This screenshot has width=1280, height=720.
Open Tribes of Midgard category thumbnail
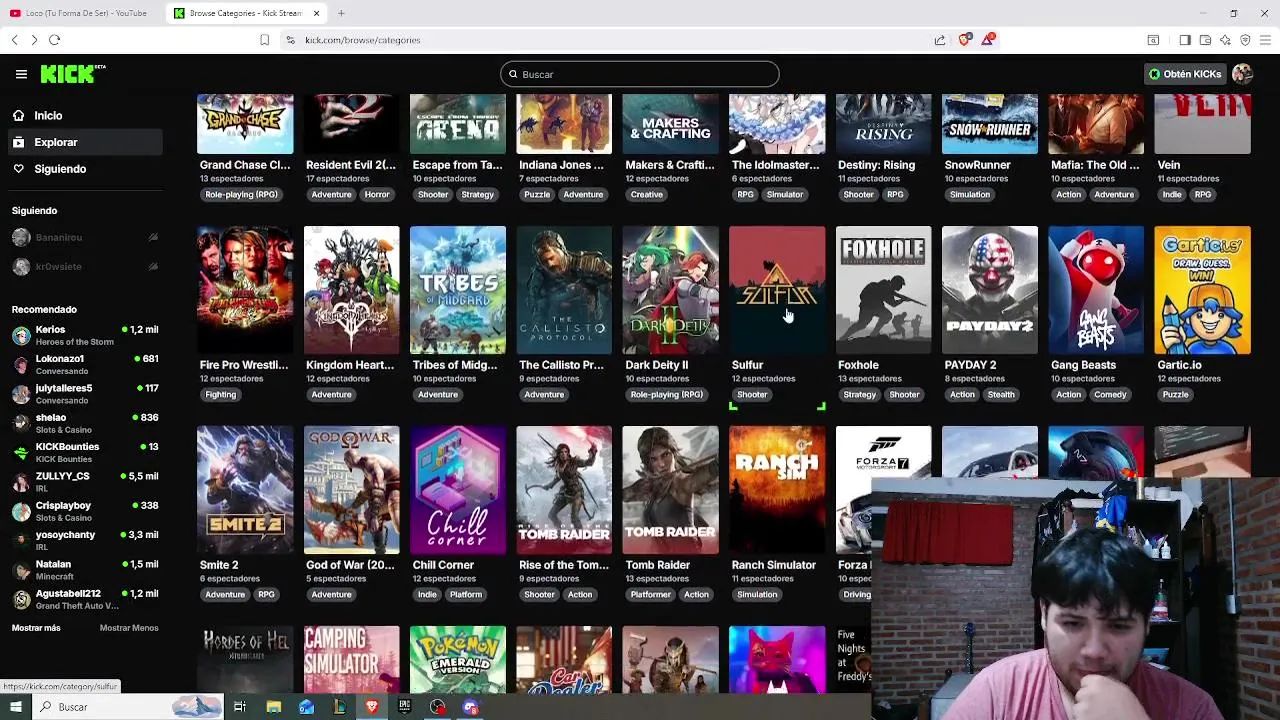[x=458, y=290]
